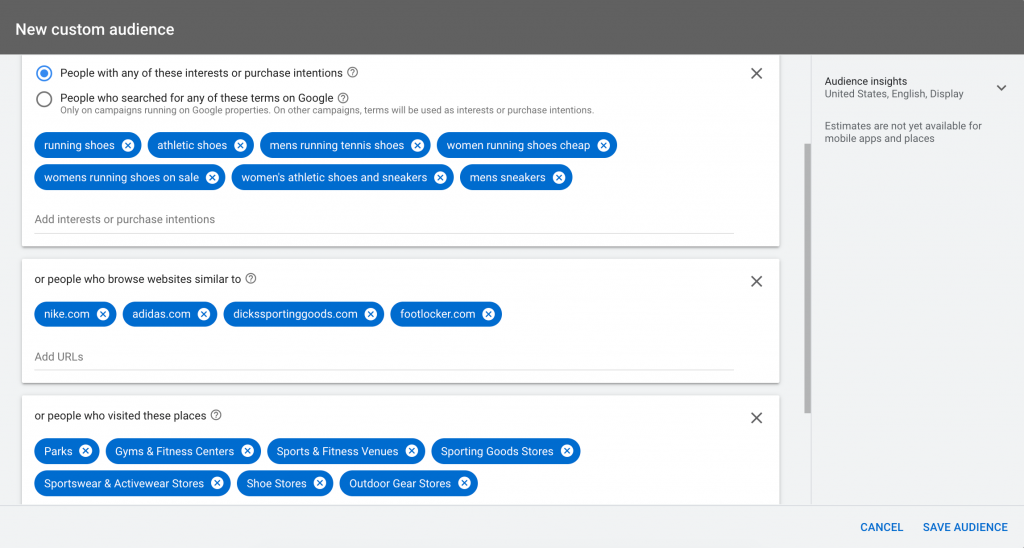1024x548 pixels.
Task: Select people with interests or purchase intentions
Action: 44,73
